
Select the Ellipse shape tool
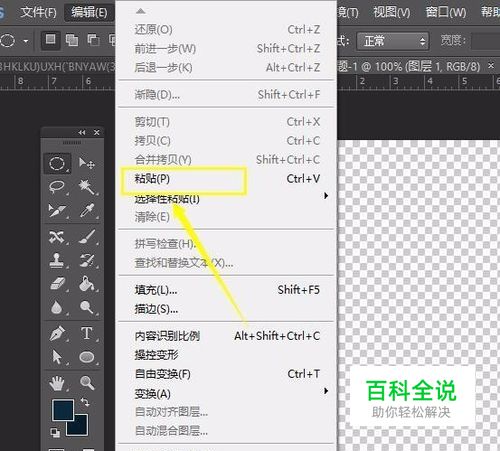86,357
